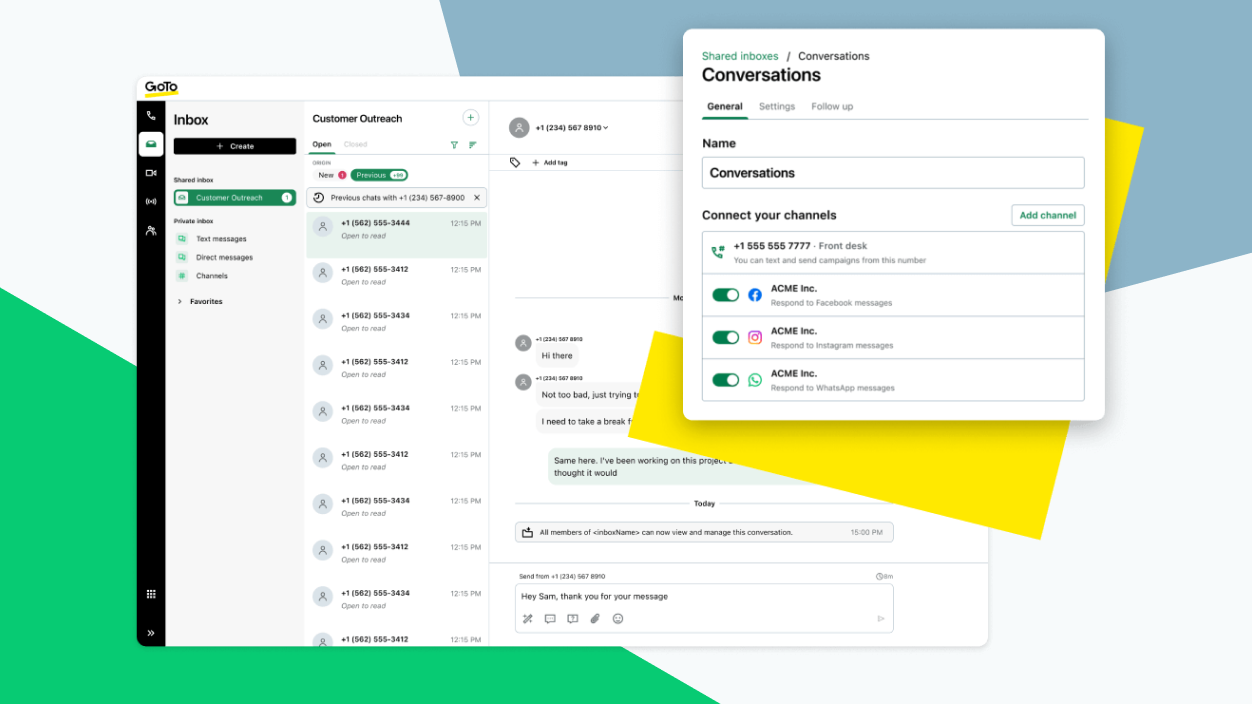Viewport: 1252px width, 704px height.
Task: Click the broadcast icon in left sidebar
Action: pyautogui.click(x=151, y=201)
